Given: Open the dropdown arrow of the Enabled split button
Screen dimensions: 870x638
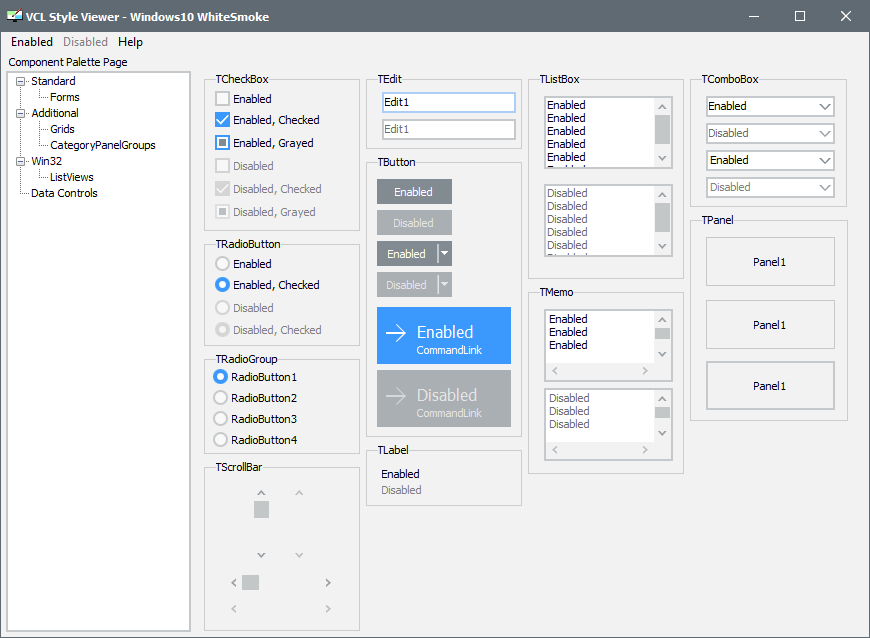Looking at the screenshot, I should [444, 254].
